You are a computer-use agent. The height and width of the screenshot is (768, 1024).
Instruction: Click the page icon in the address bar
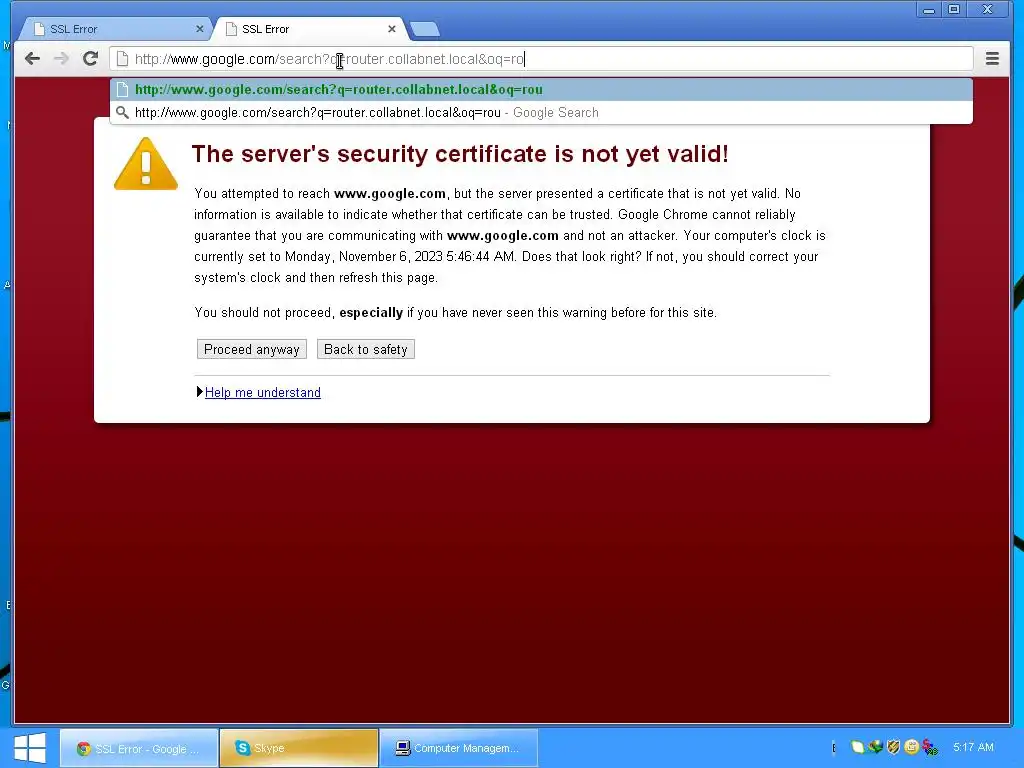[x=122, y=59]
